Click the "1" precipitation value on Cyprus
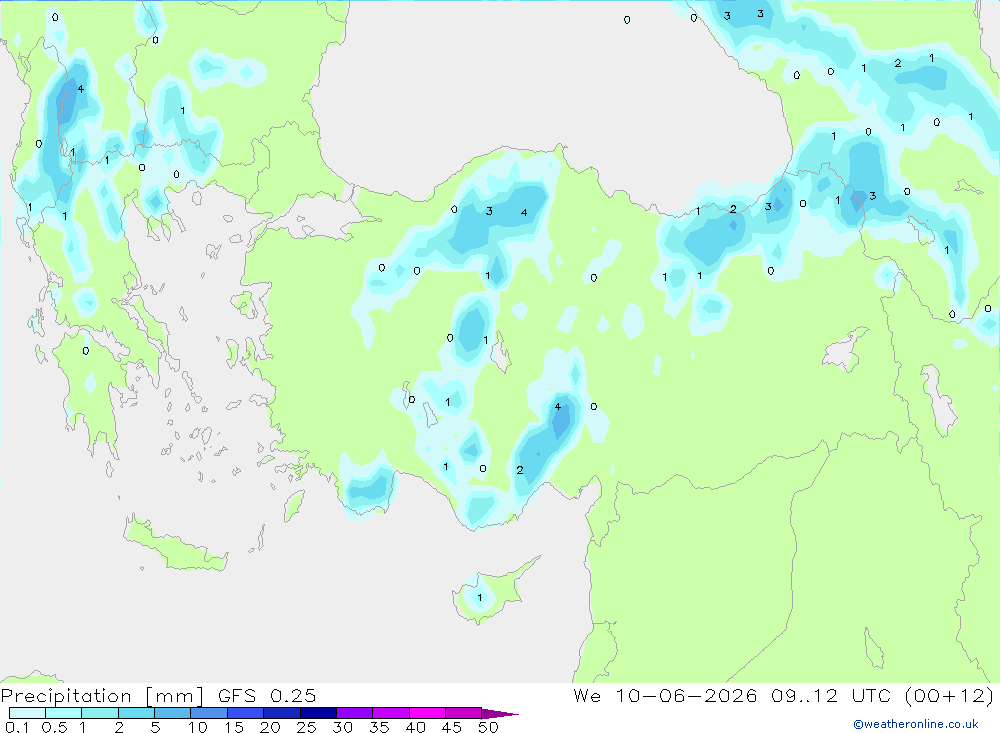The image size is (1000, 733). click(480, 598)
